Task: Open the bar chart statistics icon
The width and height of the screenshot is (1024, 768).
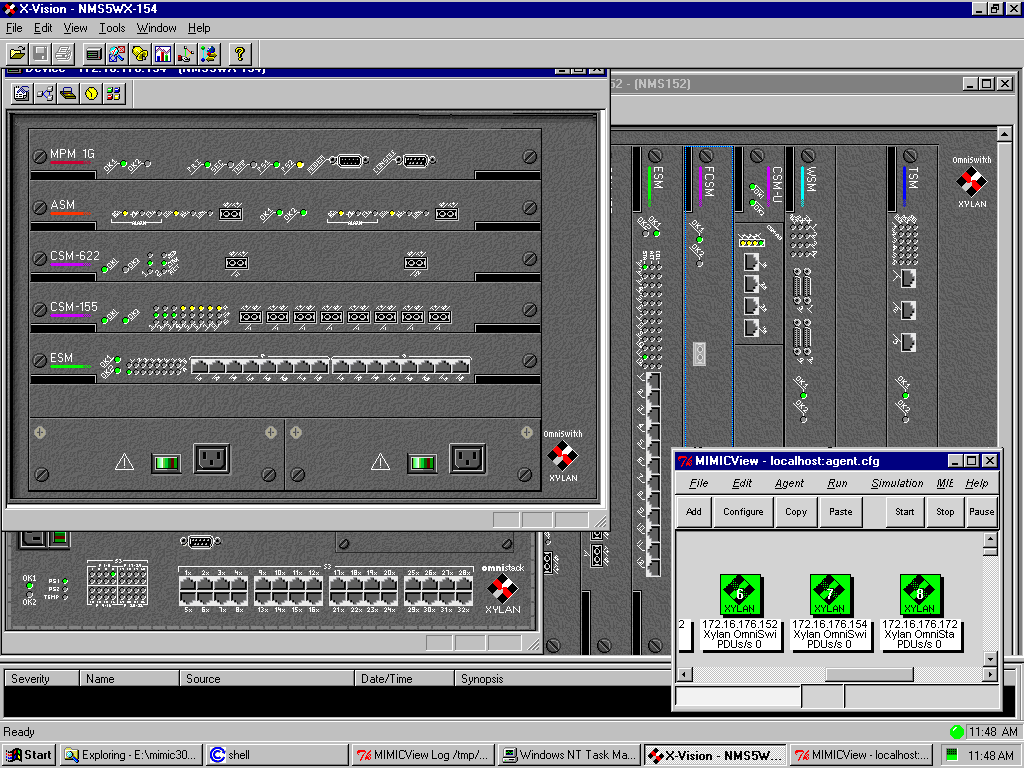Action: (163, 54)
